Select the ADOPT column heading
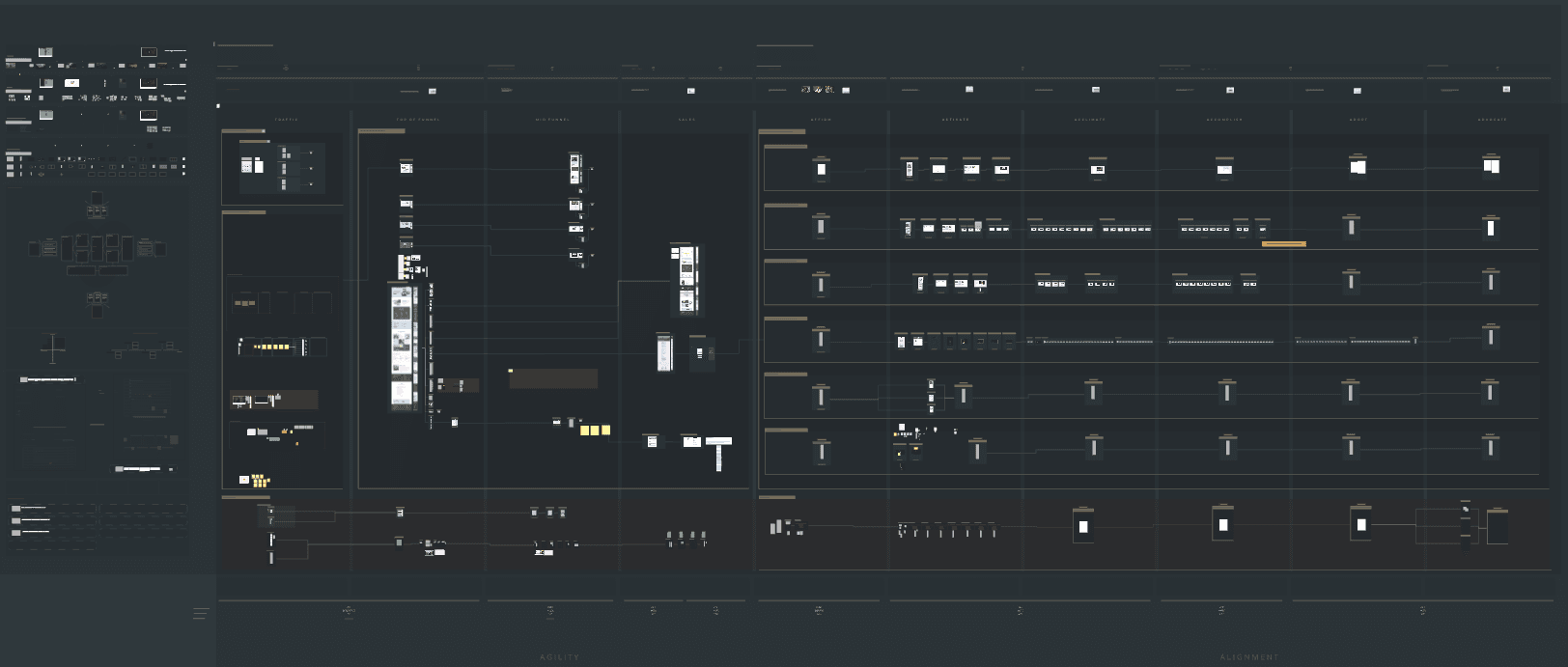 point(1358,120)
